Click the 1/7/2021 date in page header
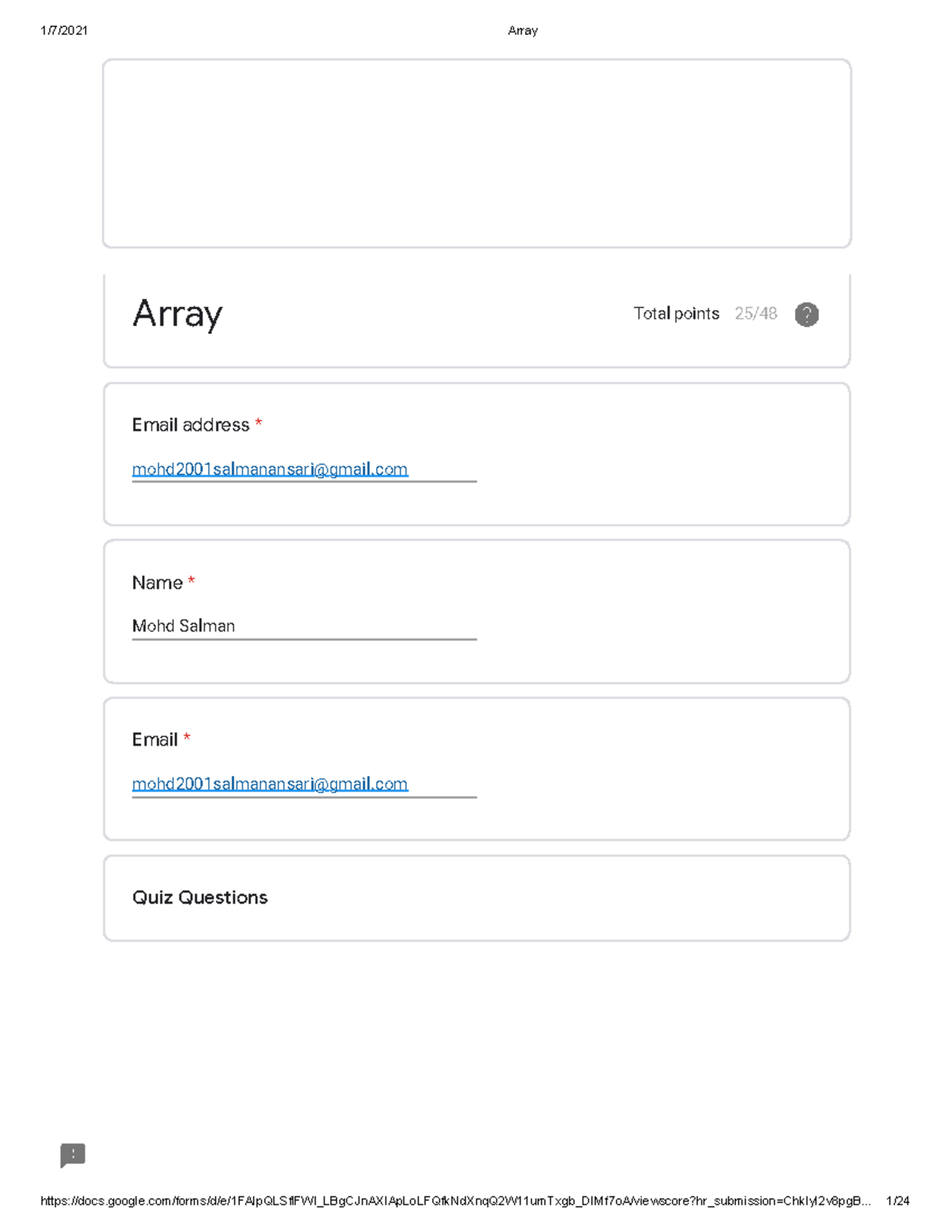The width and height of the screenshot is (952, 1232). tap(64, 31)
